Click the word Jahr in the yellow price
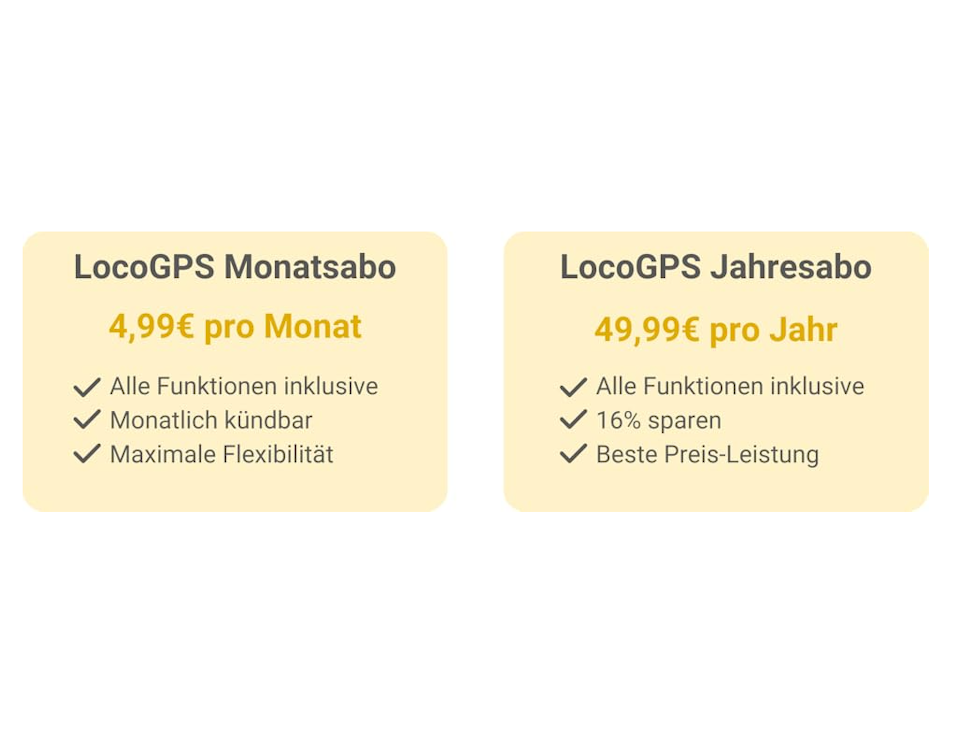Image resolution: width=960 pixels, height=750 pixels. coord(803,330)
